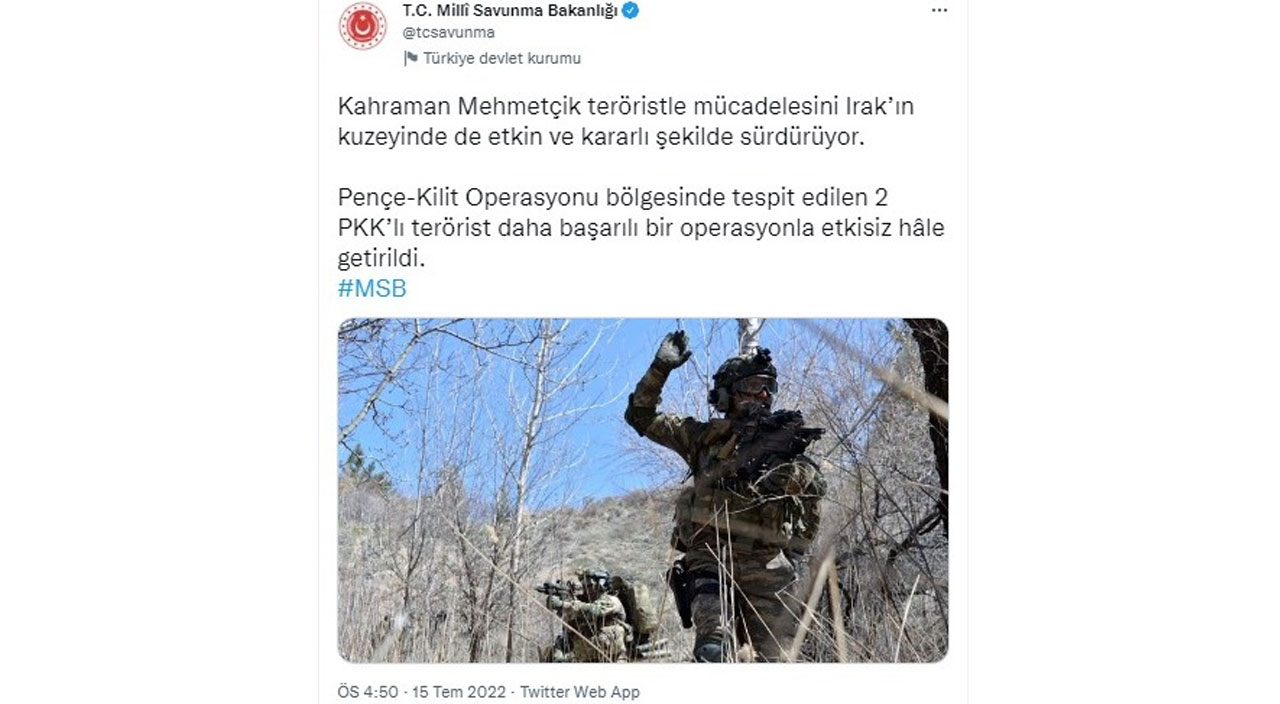This screenshot has height=704, width=1280.
Task: Click the raised gloved hand in the photo
Action: [673, 349]
